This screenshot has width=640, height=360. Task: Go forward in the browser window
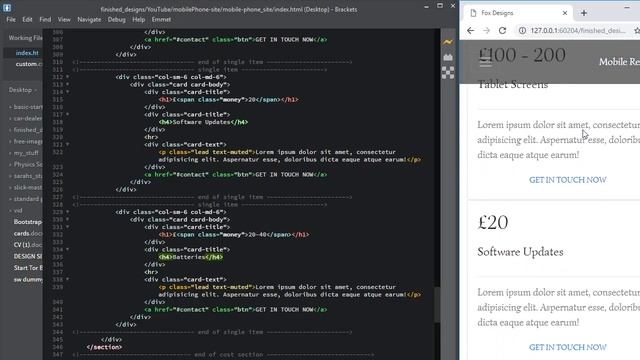click(x=486, y=31)
